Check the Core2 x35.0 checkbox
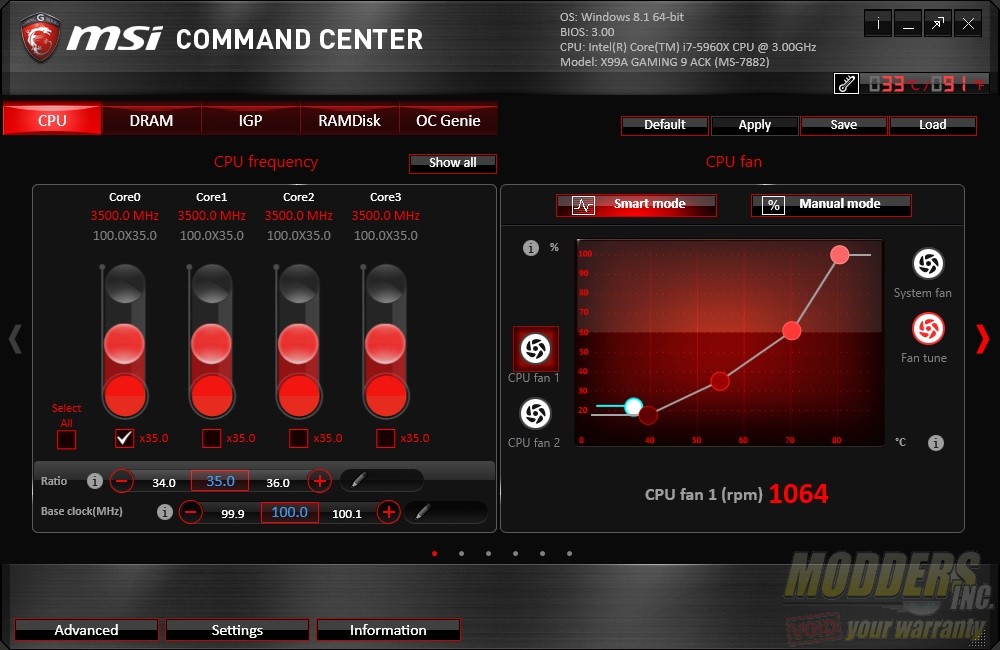The height and width of the screenshot is (650, 1000). coord(298,438)
